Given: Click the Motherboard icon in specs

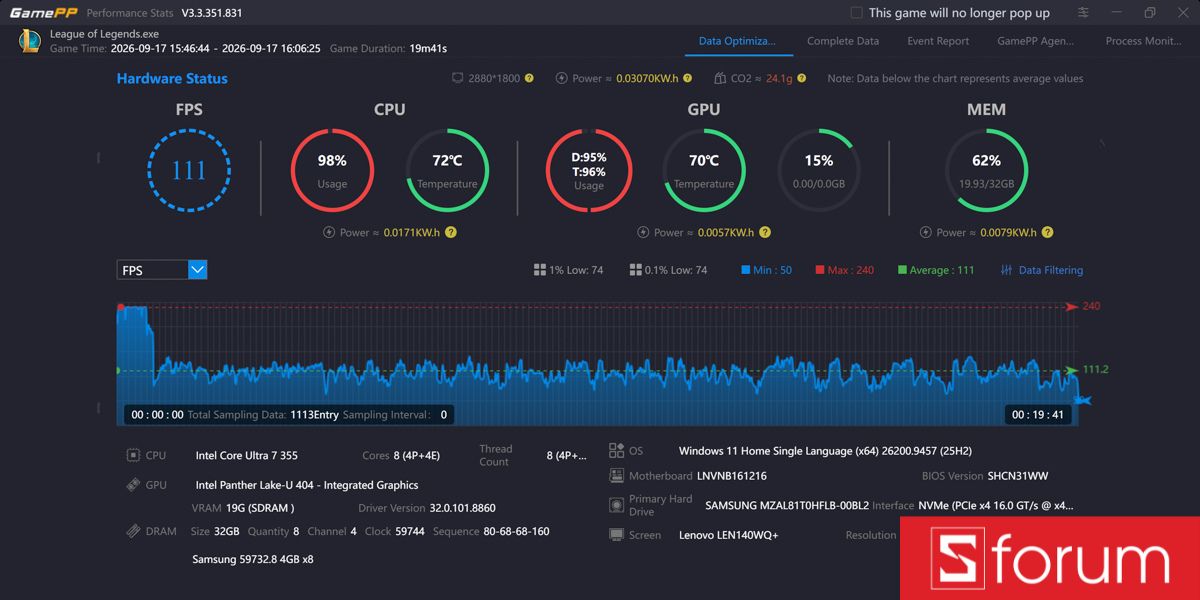Looking at the screenshot, I should pyautogui.click(x=617, y=476).
